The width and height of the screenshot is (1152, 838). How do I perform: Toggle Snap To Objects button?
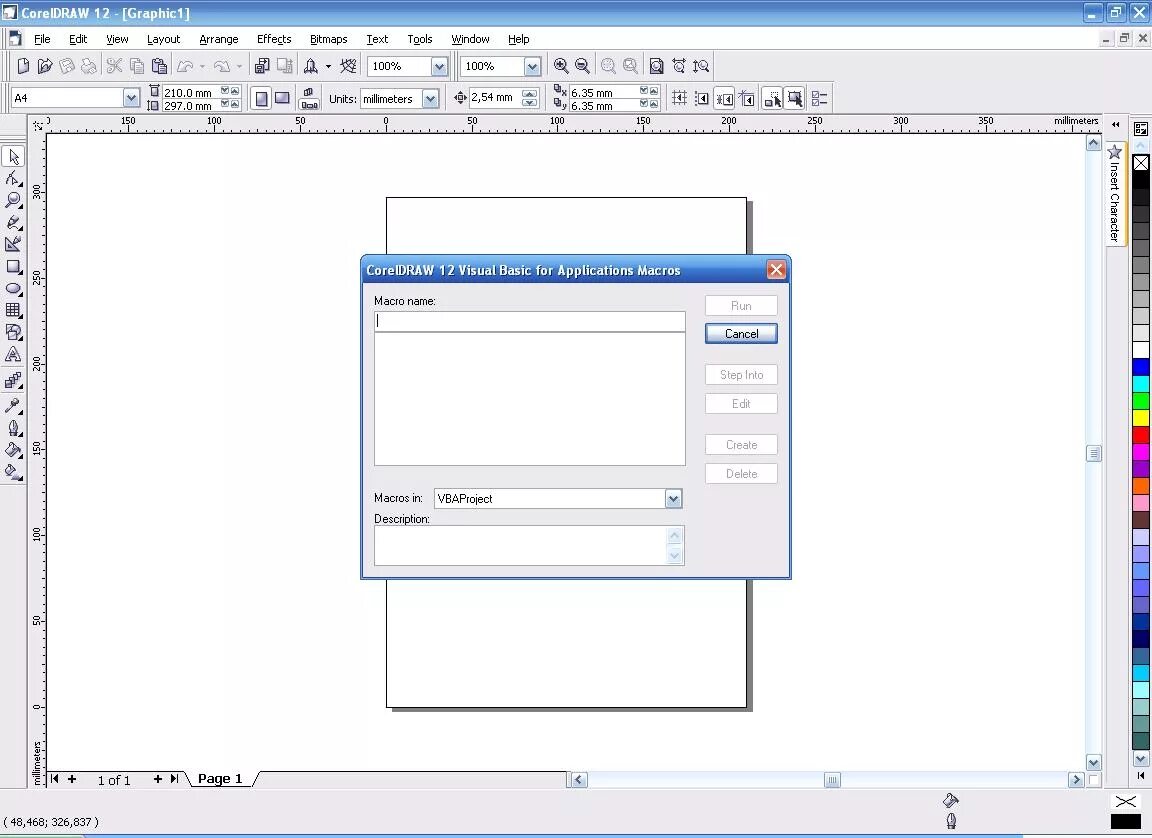724,98
